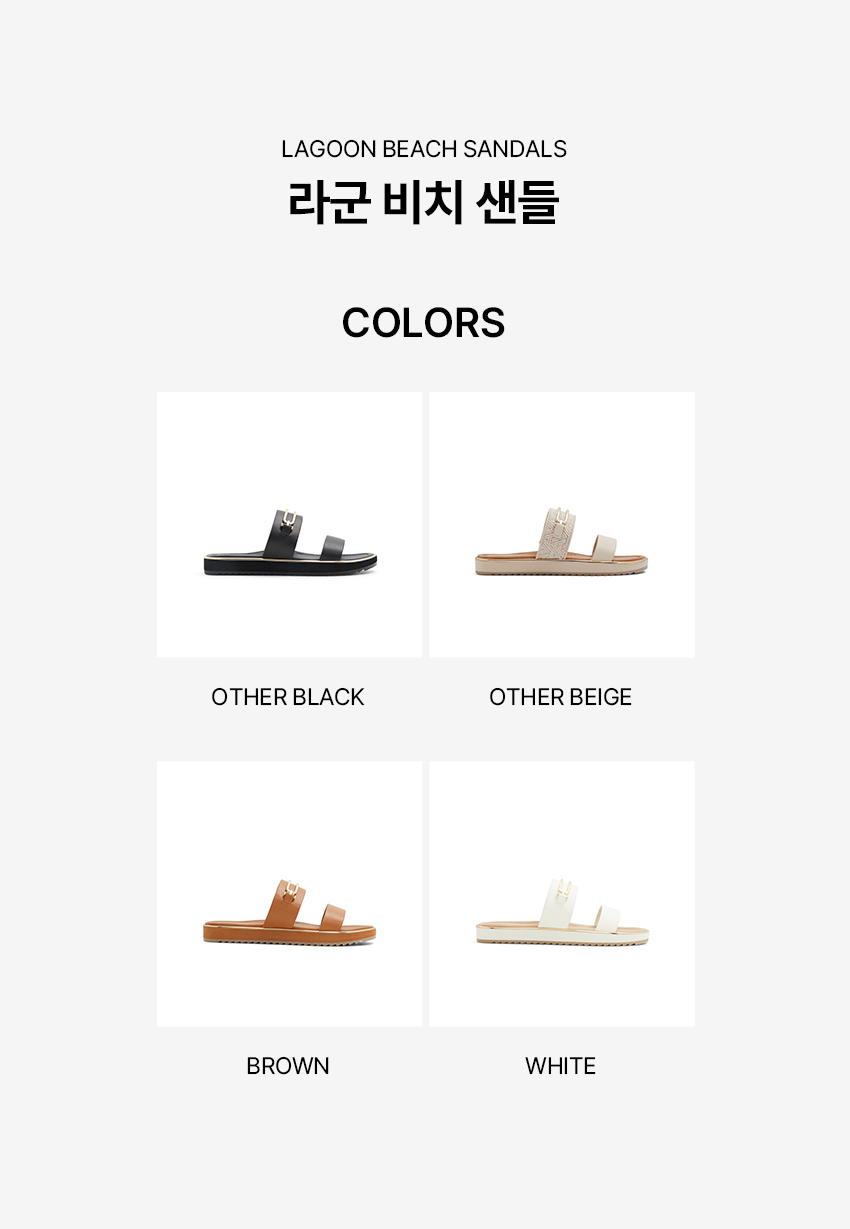This screenshot has width=850, height=1229.
Task: Click the LAGOON BEACH SANDALS subtitle
Action: coord(424,149)
